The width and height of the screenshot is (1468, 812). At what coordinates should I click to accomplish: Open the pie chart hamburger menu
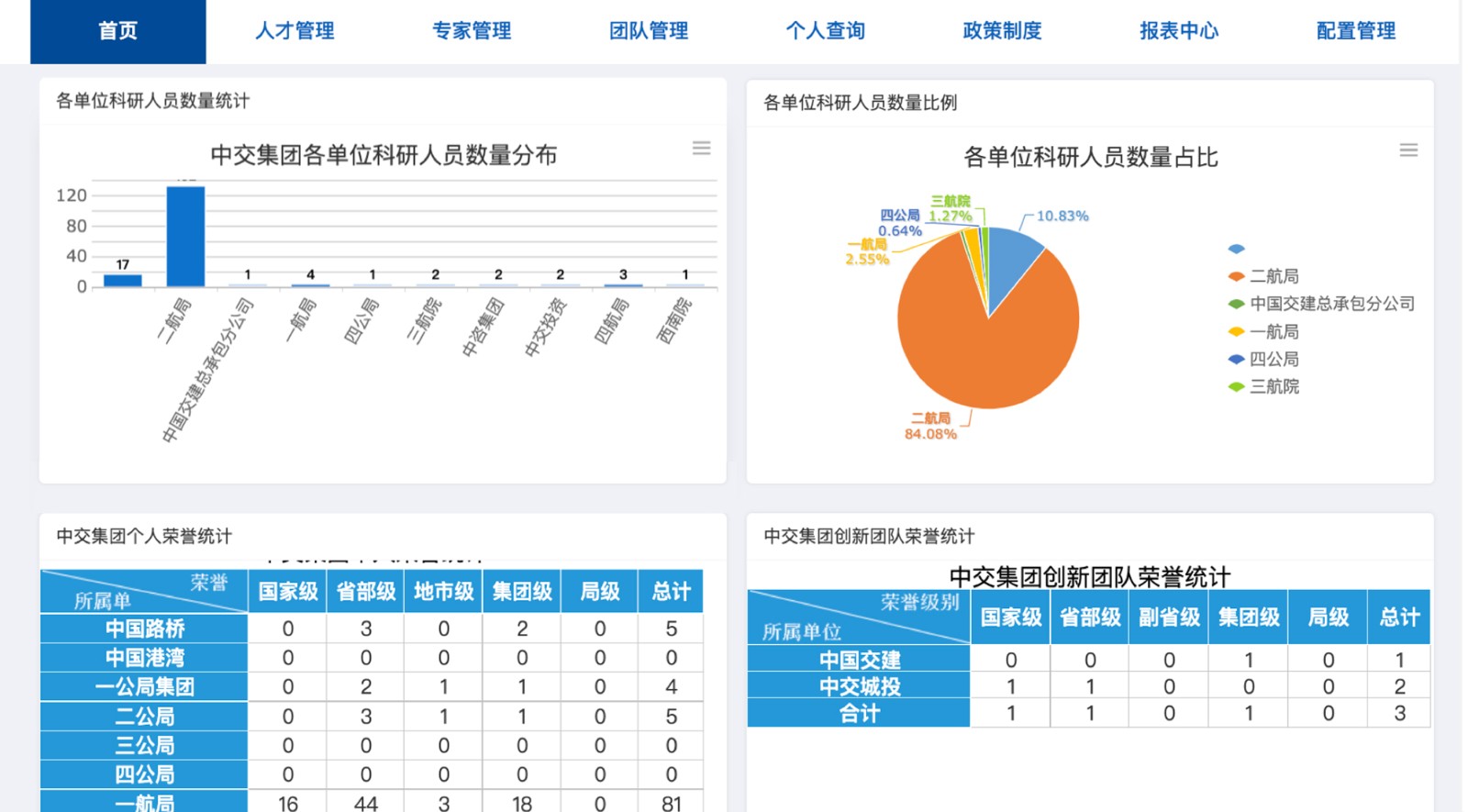(x=1408, y=150)
